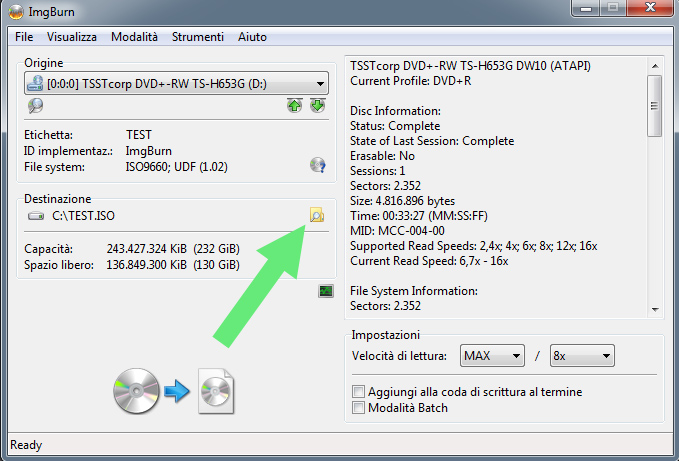
Task: Click the hard drive icon beside C:\TEST.ISO
Action: (x=36, y=216)
